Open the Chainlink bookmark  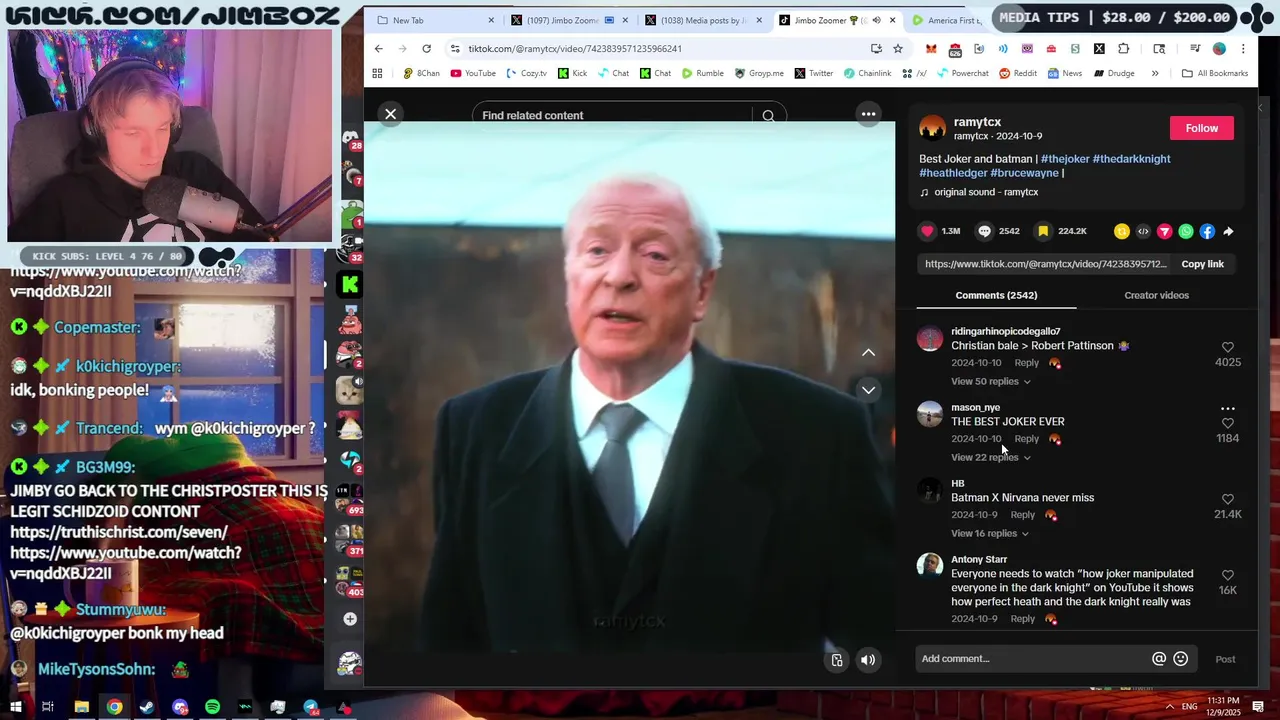click(866, 73)
